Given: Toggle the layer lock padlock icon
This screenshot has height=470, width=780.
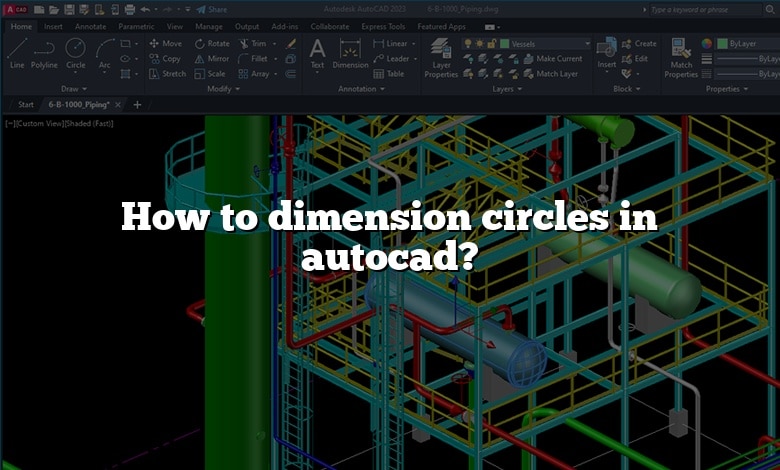Looking at the screenshot, I should (490, 44).
